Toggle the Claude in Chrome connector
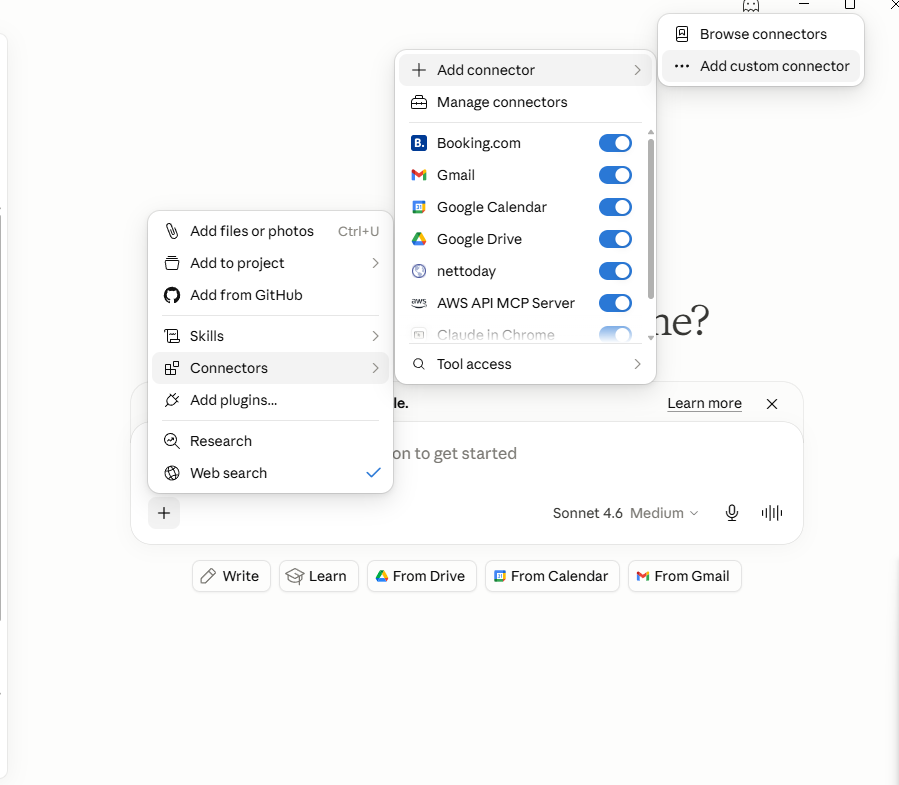The image size is (899, 785). coord(615,334)
